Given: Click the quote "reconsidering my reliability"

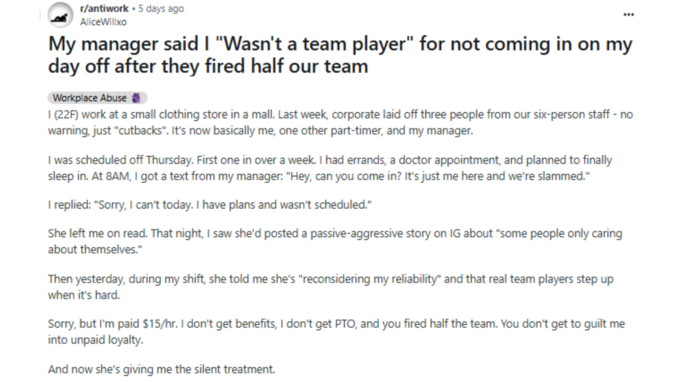Looking at the screenshot, I should (x=369, y=279).
